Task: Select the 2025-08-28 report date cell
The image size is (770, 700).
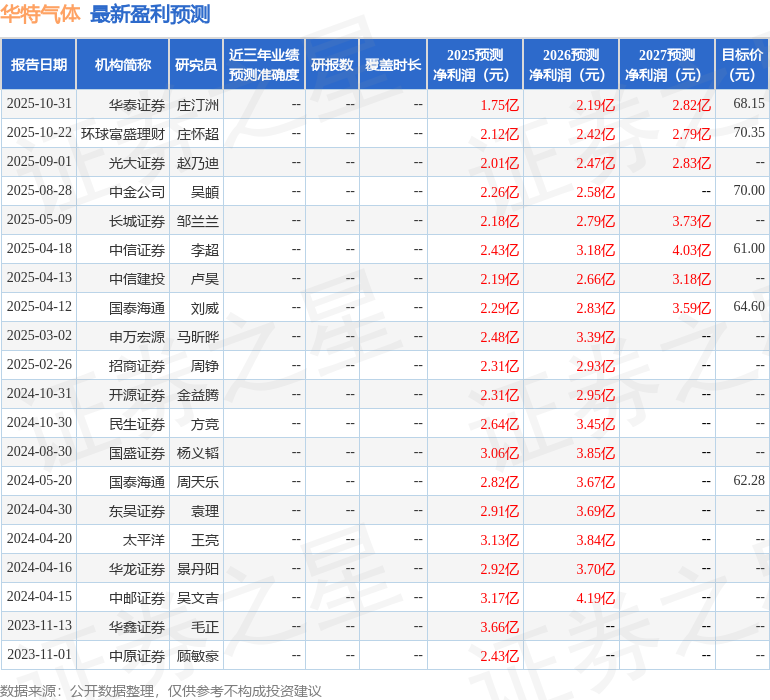Action: point(39,191)
